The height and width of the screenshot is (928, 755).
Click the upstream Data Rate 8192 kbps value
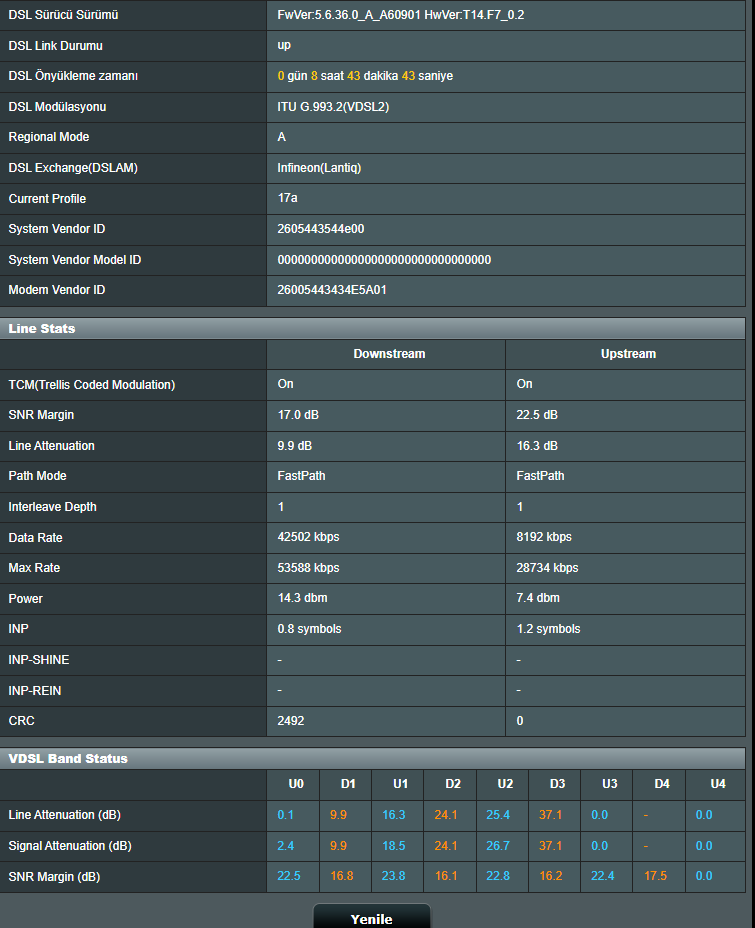[544, 537]
